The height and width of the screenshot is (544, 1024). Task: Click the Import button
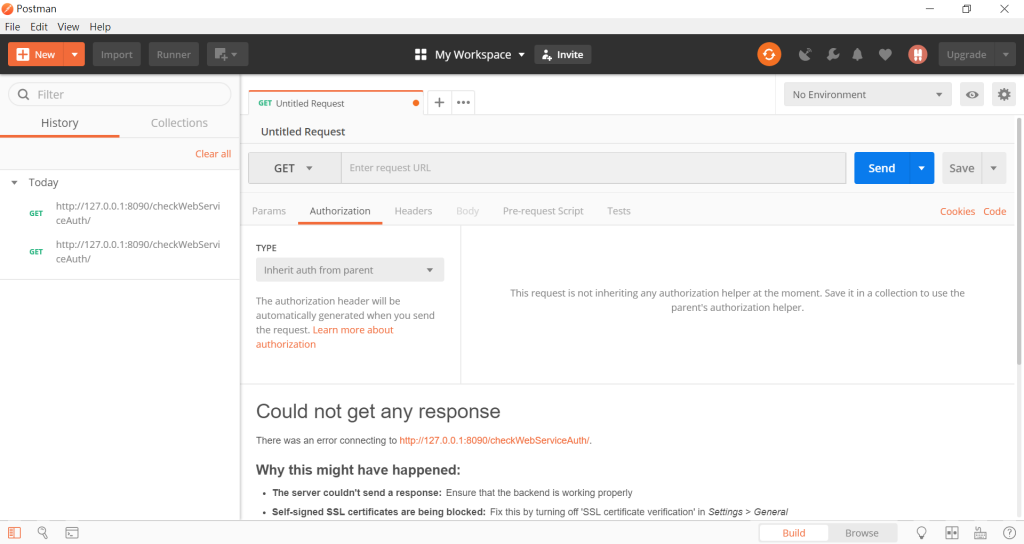(117, 54)
